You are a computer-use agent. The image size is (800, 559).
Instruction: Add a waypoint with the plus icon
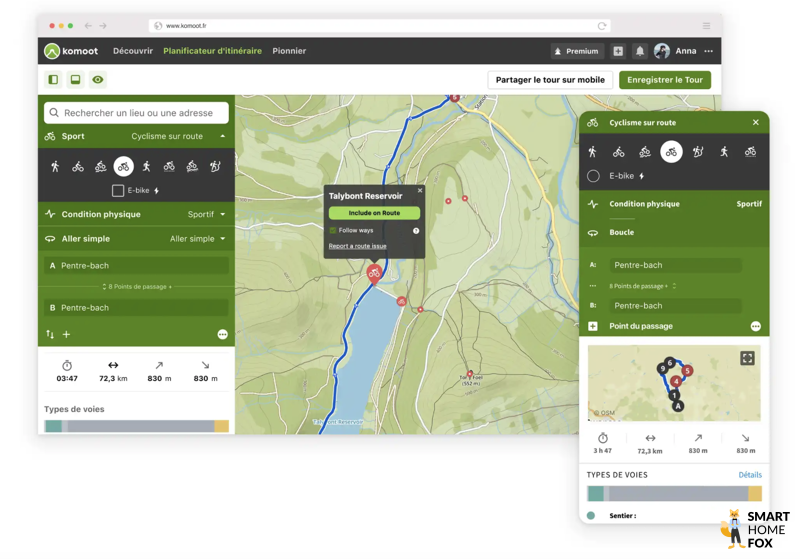coord(66,334)
